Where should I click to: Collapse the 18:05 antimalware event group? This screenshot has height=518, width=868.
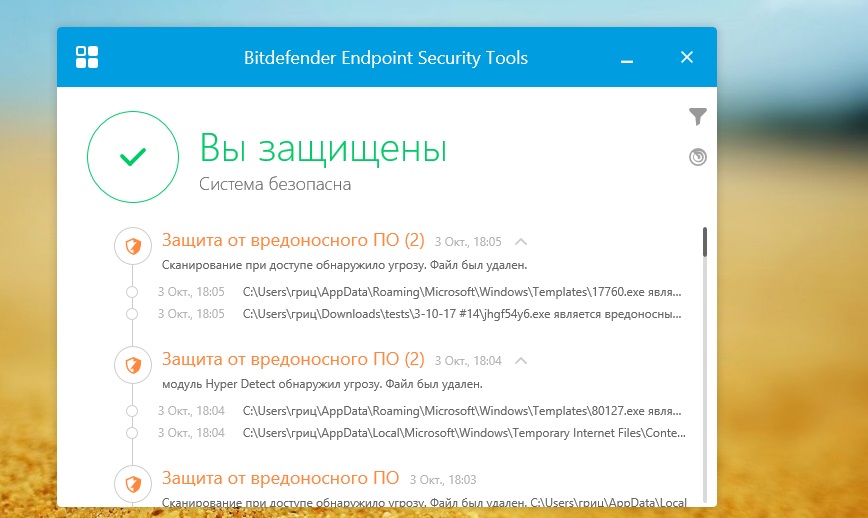click(520, 241)
